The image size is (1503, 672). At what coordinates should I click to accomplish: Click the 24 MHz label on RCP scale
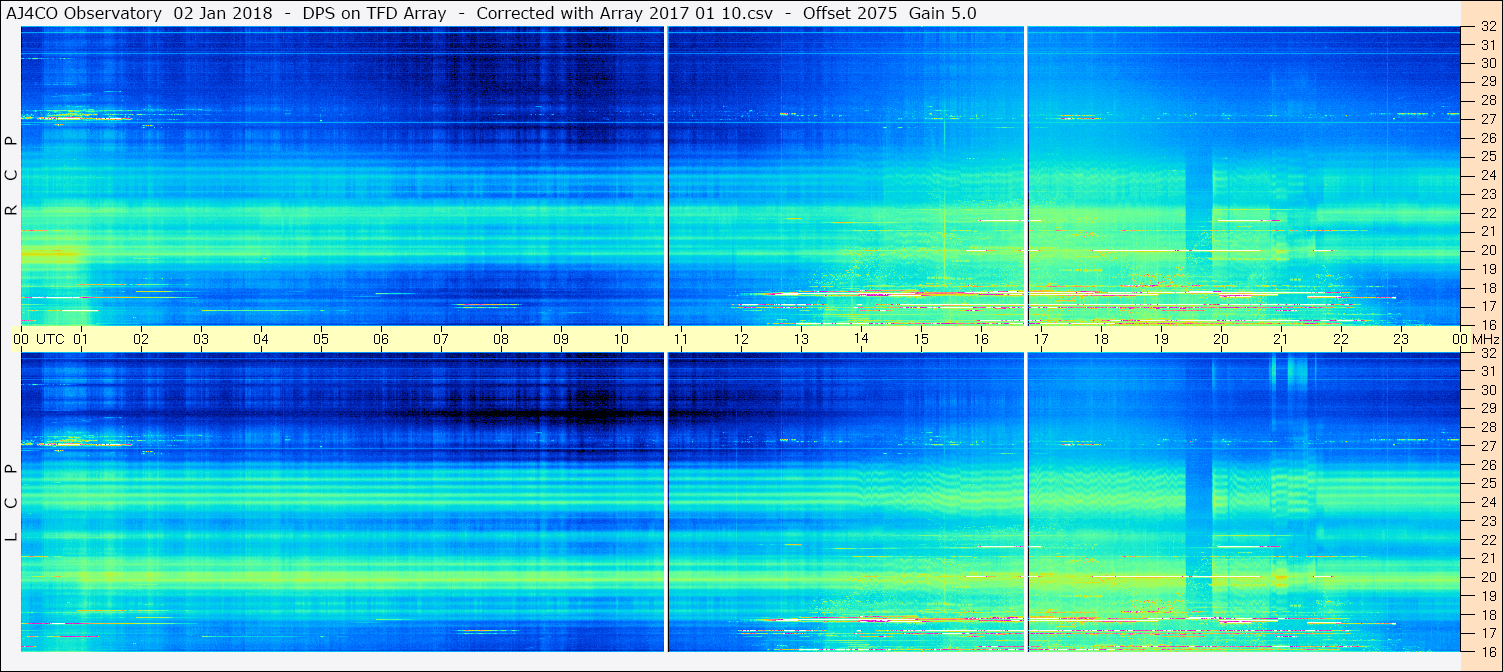1488,175
